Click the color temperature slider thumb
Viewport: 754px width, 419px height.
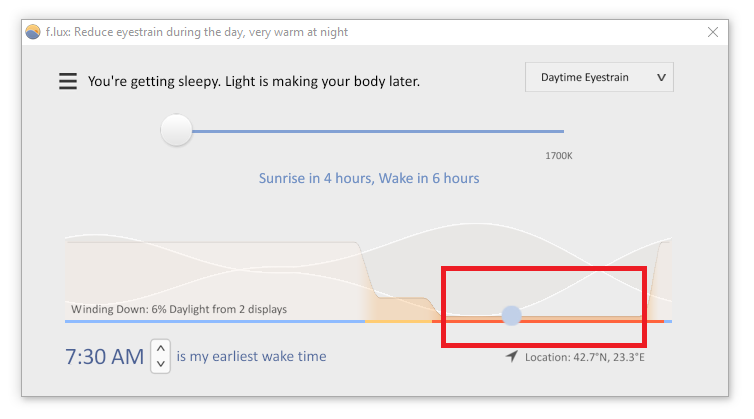176,130
